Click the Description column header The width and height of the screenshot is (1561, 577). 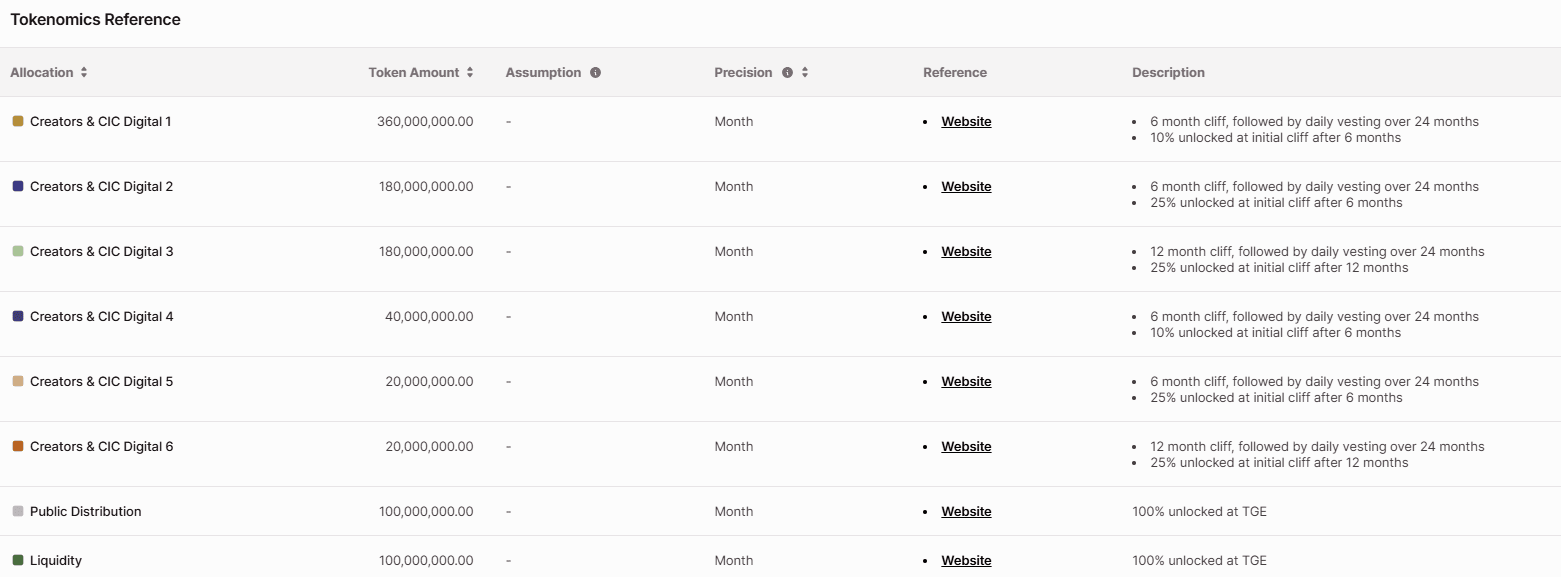[x=1168, y=73]
